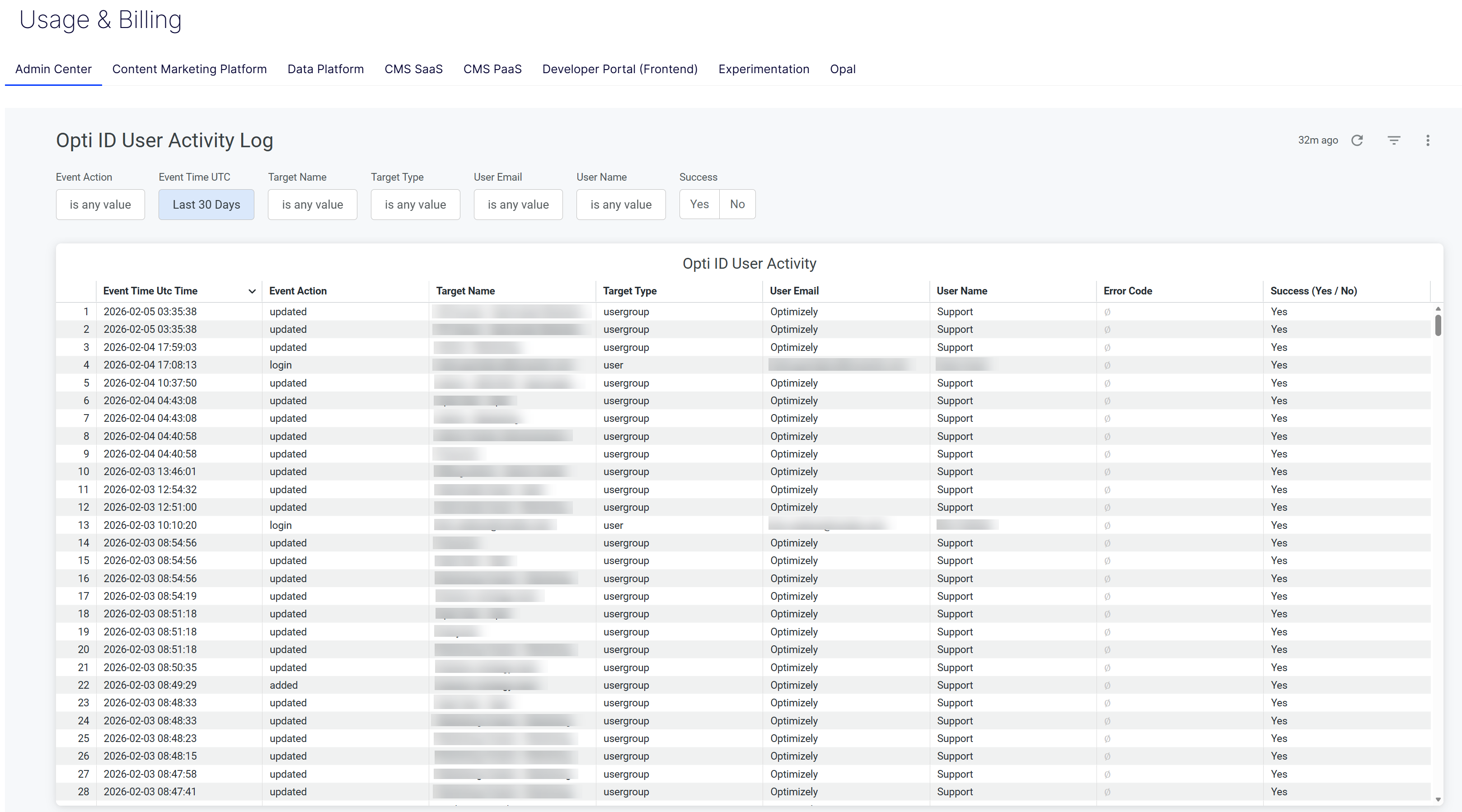Click the Success (Yes / No) column header
The image size is (1462, 812).
pyautogui.click(x=1313, y=291)
